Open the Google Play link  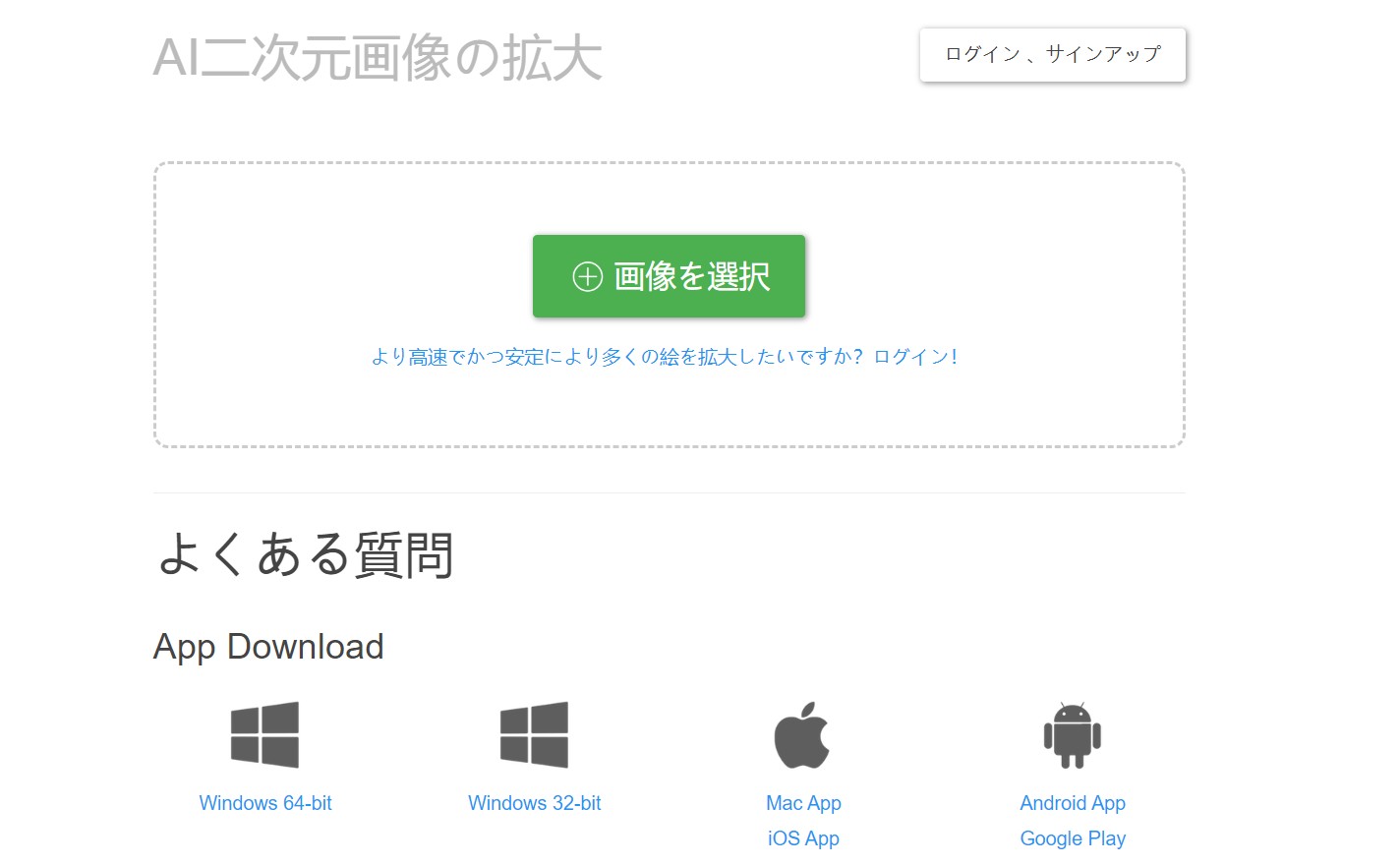click(1073, 838)
